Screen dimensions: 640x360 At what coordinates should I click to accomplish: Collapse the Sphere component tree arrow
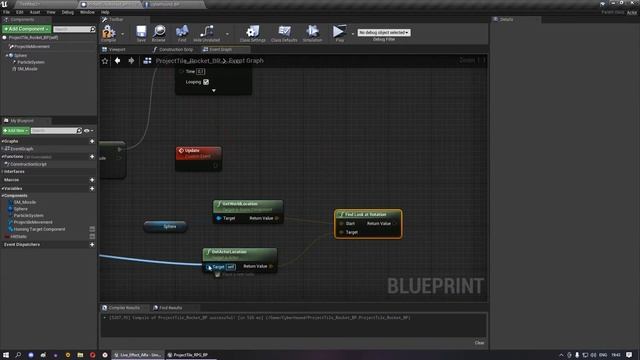coord(7,56)
